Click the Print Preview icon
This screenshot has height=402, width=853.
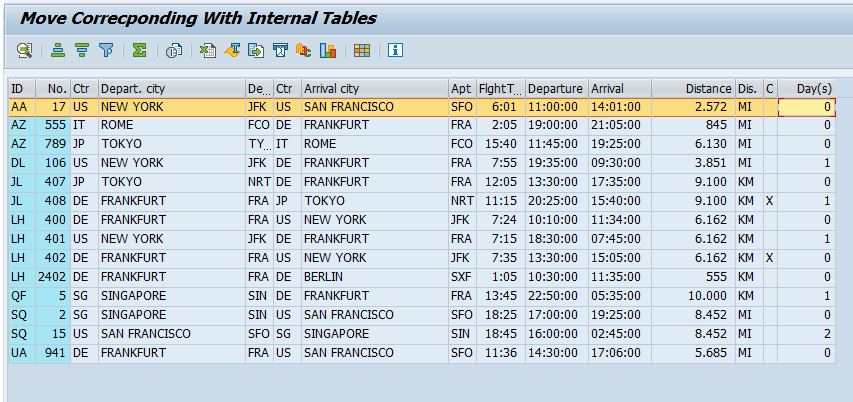tap(174, 50)
